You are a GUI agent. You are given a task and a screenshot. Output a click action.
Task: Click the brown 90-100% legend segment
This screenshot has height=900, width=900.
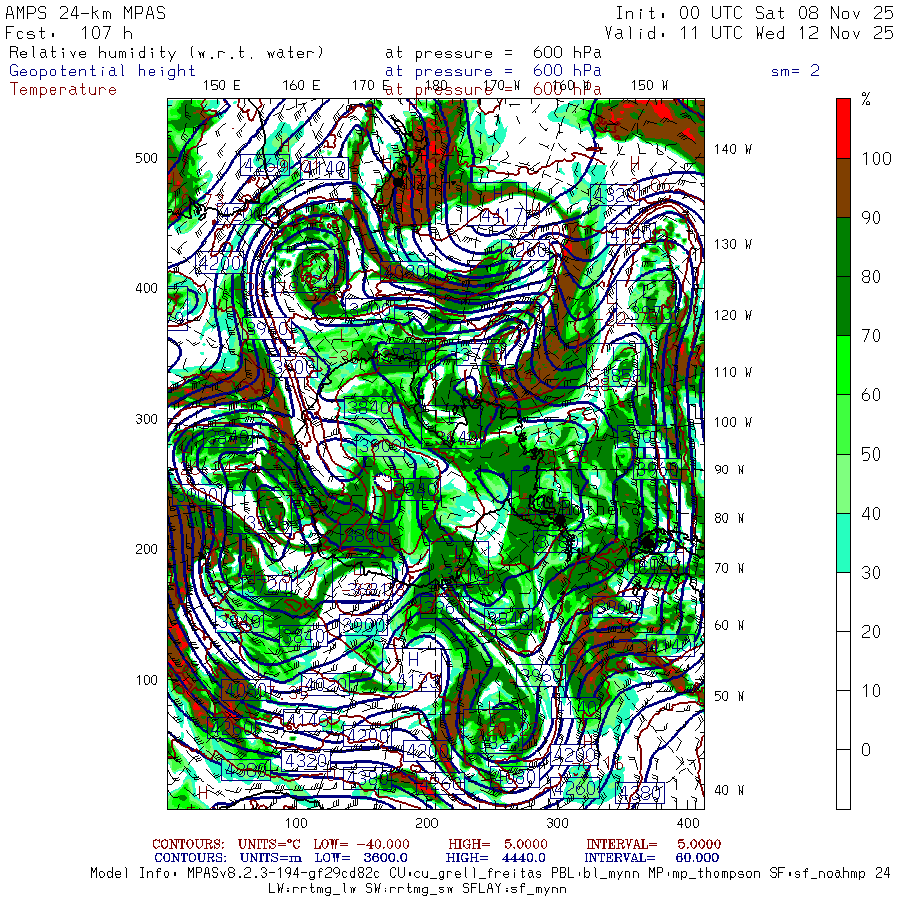(843, 188)
